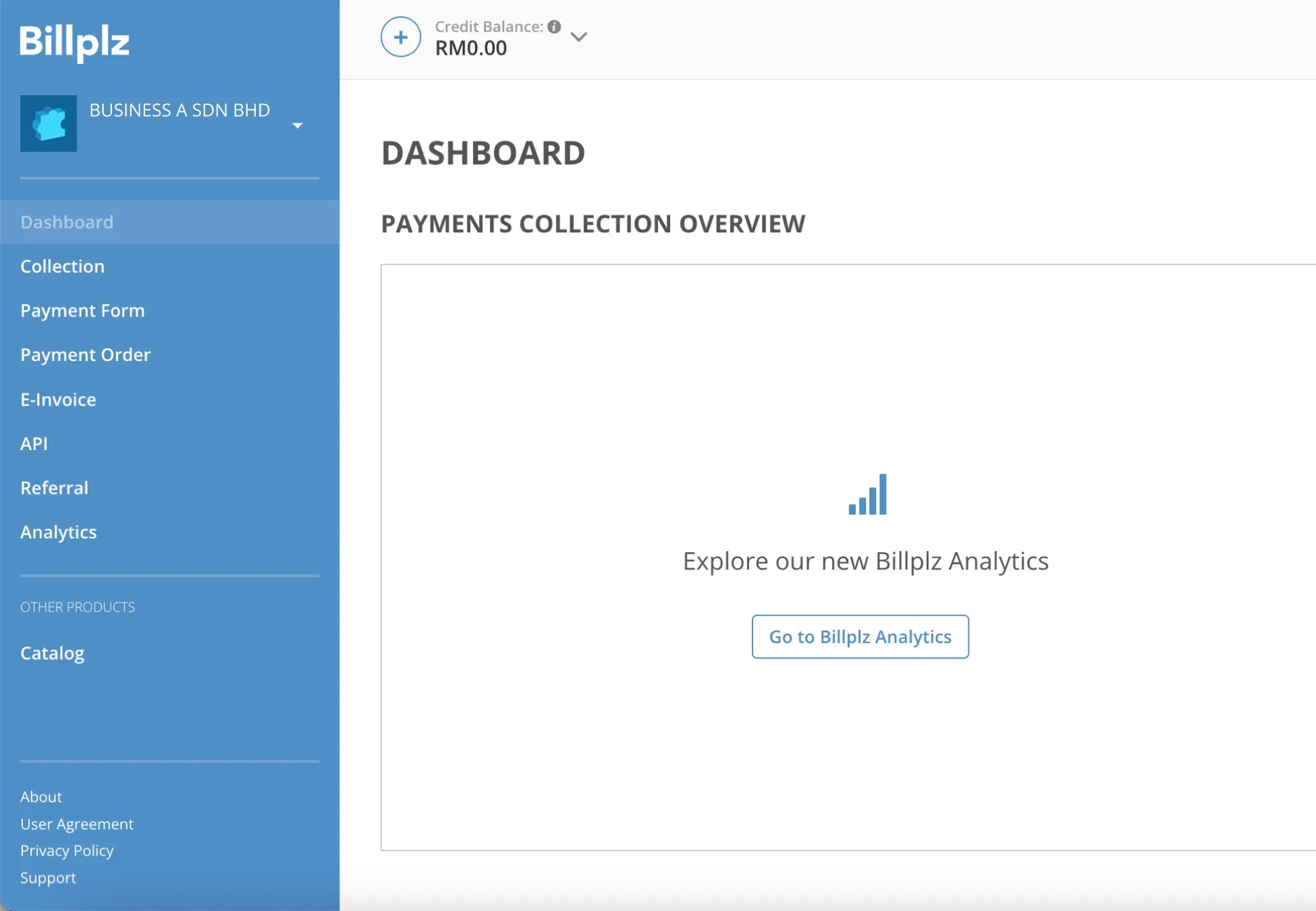Open Analytics from sidebar
Viewport: 1316px width, 911px height.
click(169, 532)
